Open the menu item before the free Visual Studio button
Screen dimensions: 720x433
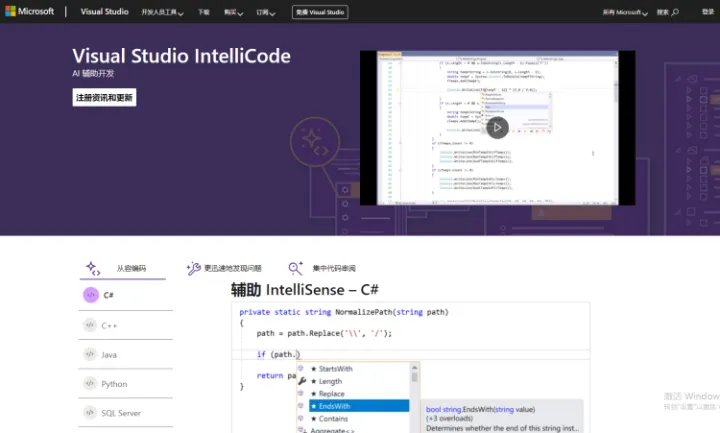coord(266,12)
